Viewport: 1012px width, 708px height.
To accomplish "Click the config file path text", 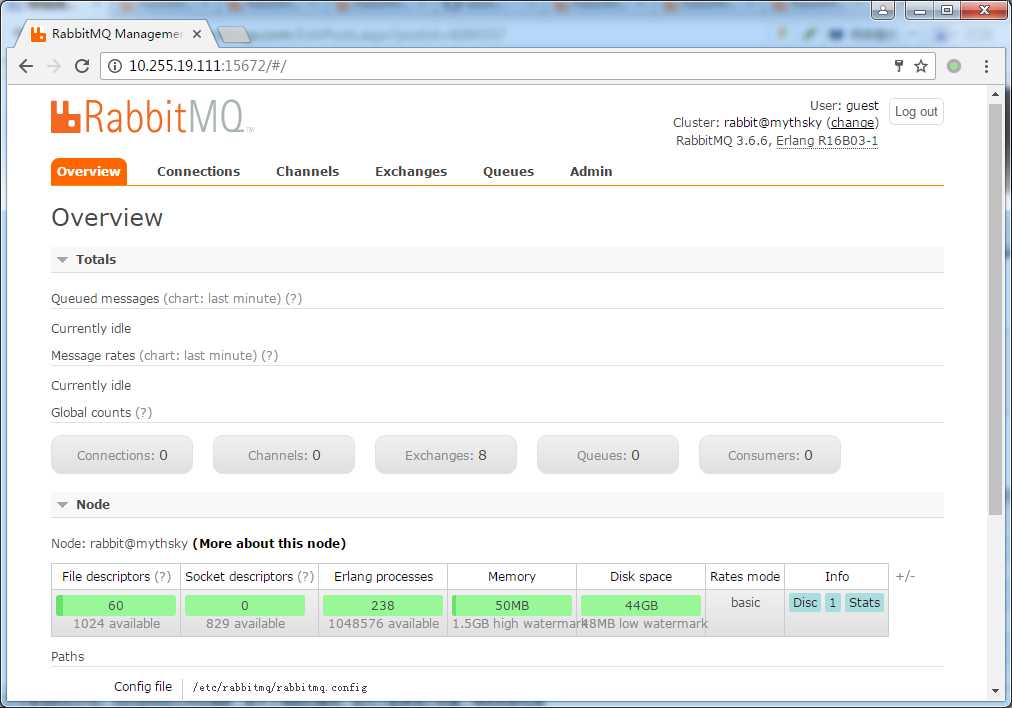I will click(x=280, y=687).
